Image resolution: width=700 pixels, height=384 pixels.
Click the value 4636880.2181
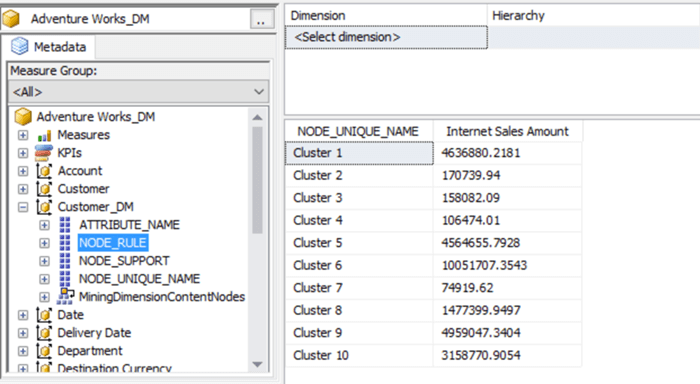click(x=481, y=153)
